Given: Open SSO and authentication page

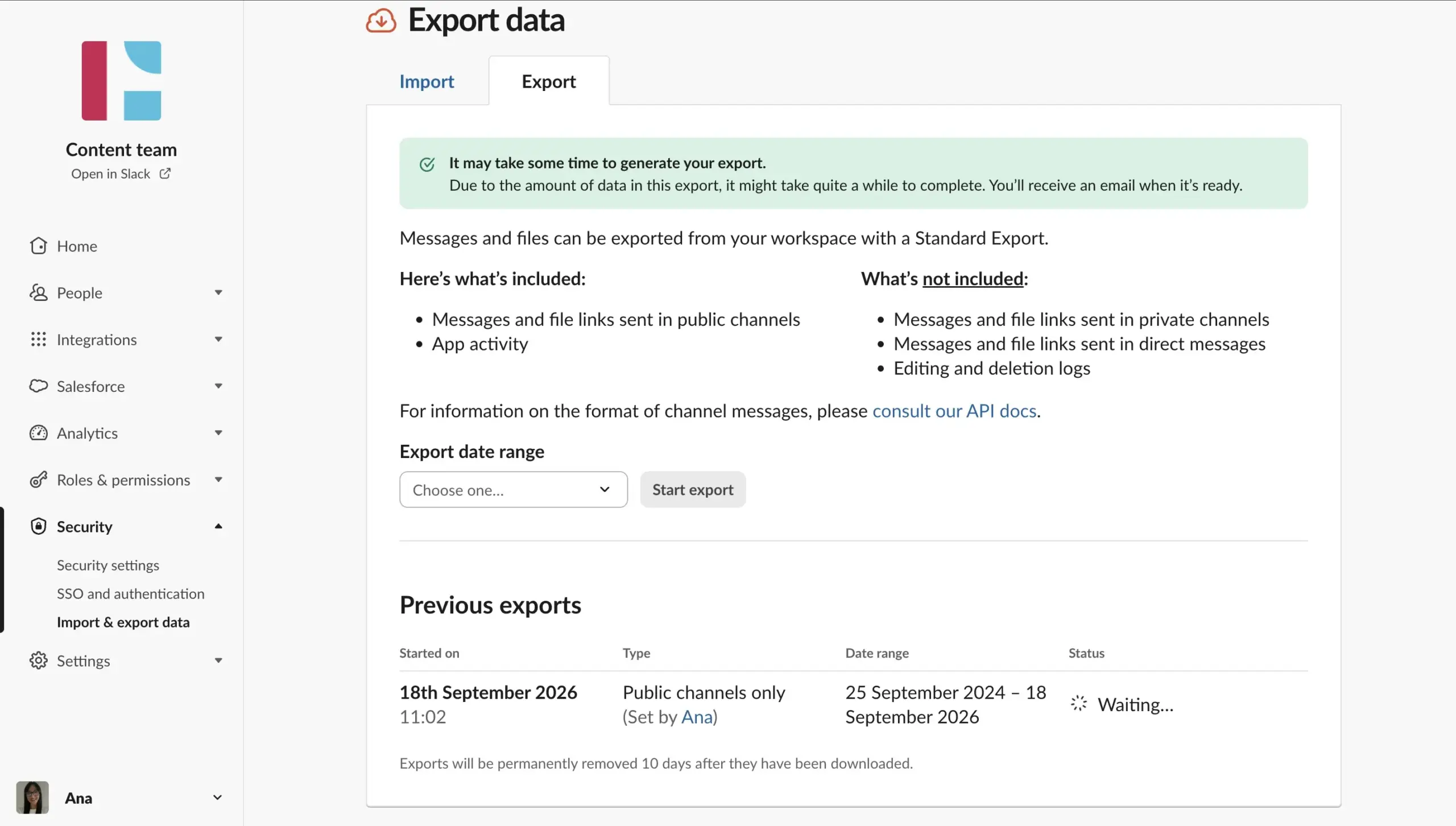Looking at the screenshot, I should point(131,593).
